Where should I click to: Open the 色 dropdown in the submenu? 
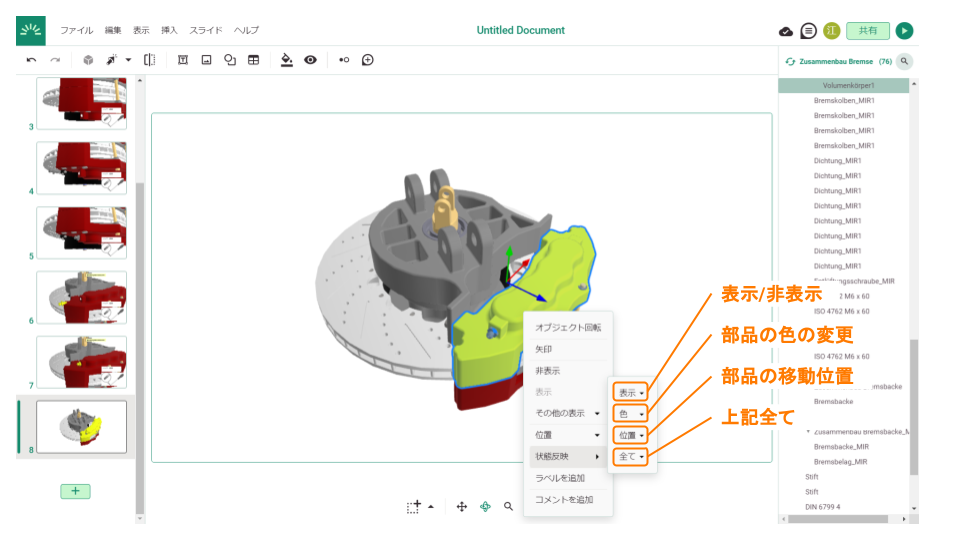[631, 413]
